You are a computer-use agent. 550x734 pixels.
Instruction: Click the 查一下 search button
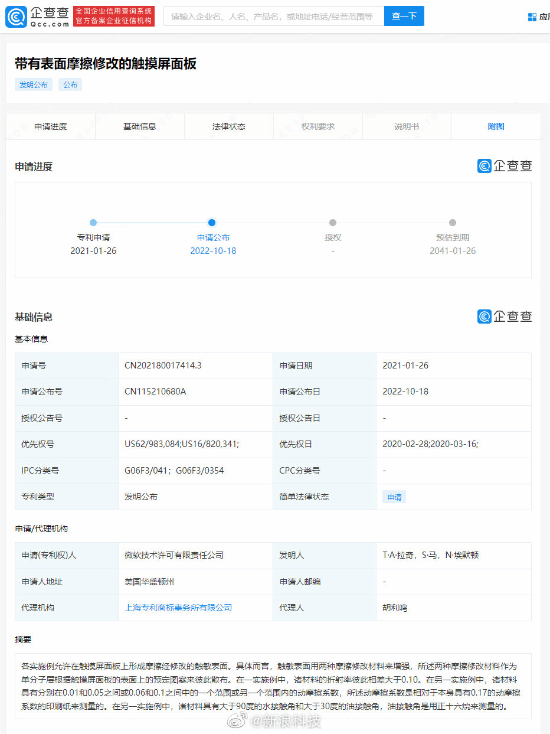pos(404,16)
